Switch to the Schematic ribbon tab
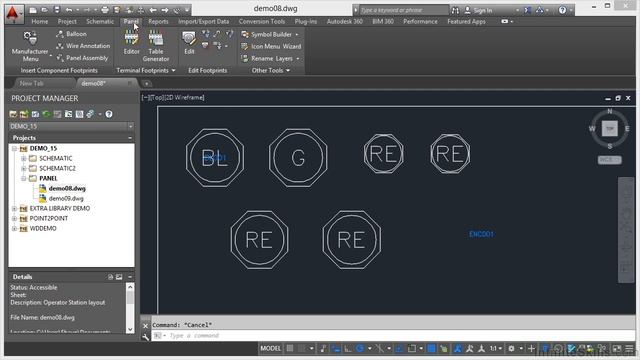This screenshot has width=640, height=360. [x=100, y=21]
